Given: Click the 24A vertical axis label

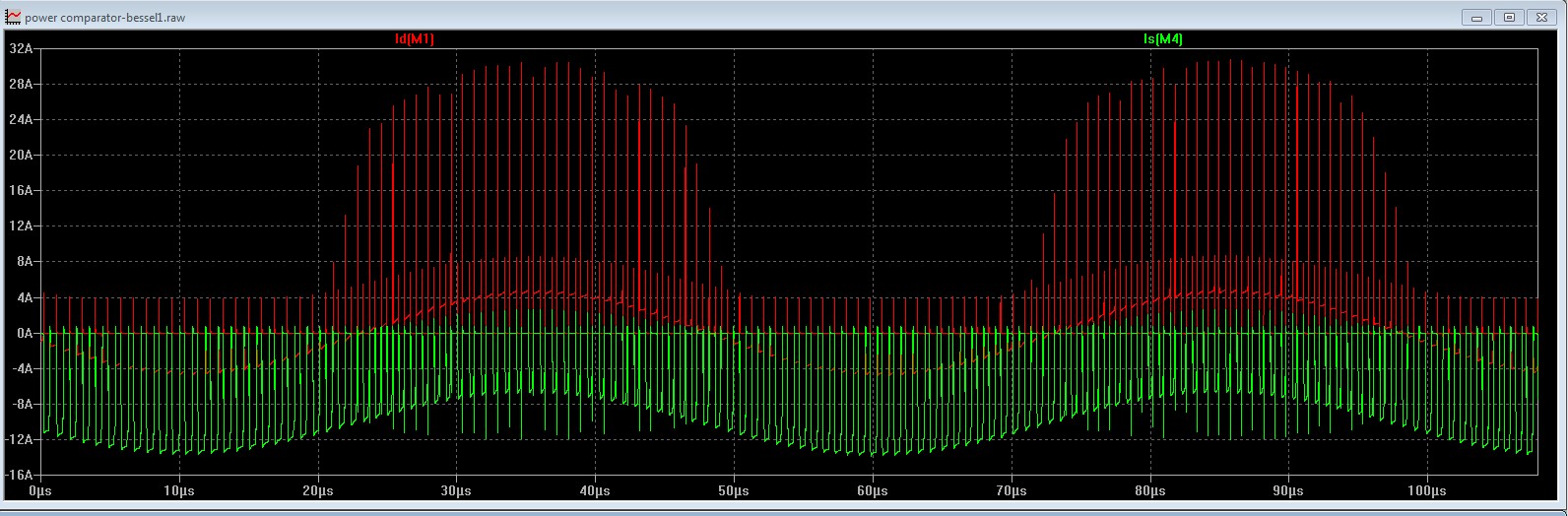Looking at the screenshot, I should 22,119.
